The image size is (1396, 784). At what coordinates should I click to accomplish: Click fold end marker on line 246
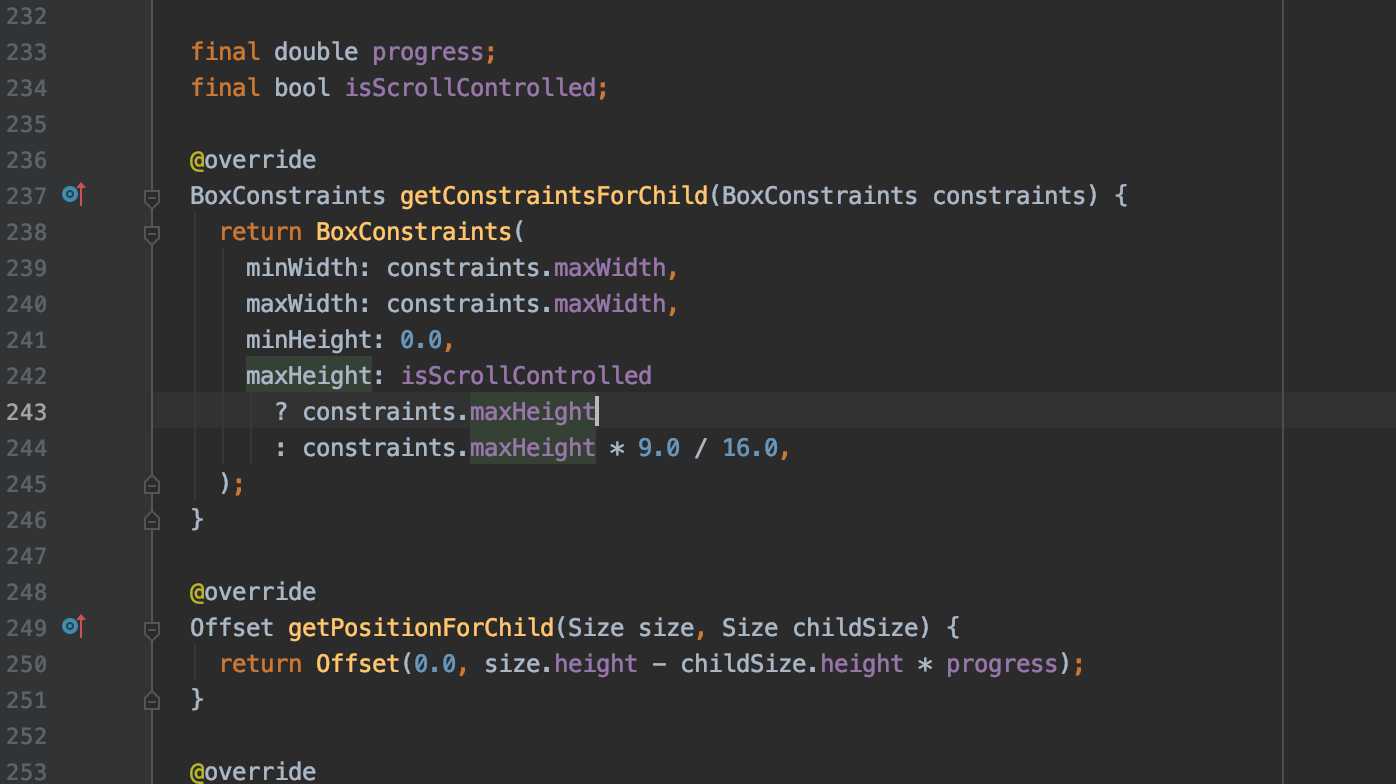pyautogui.click(x=152, y=520)
